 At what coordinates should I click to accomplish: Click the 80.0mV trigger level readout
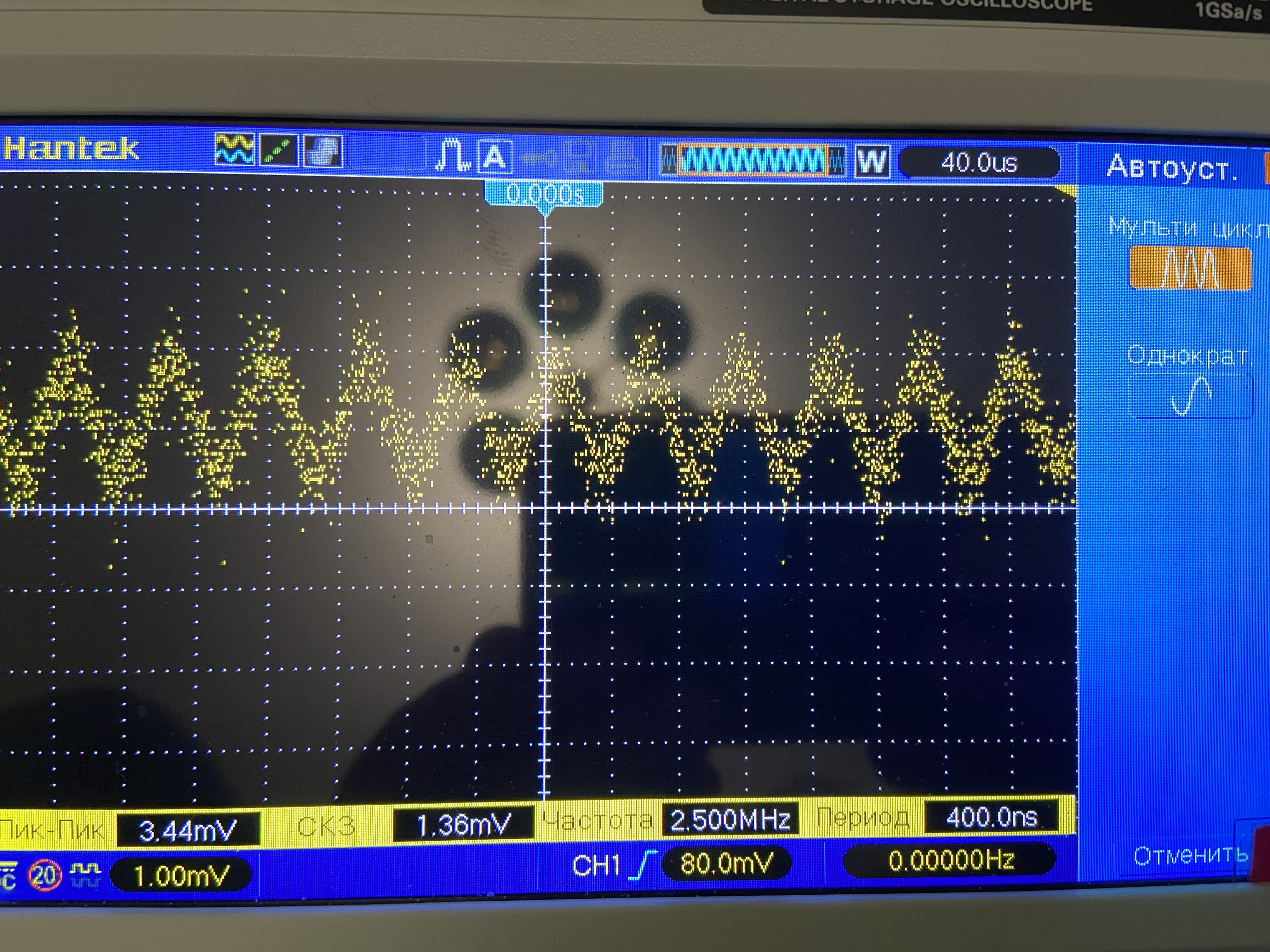click(x=726, y=863)
